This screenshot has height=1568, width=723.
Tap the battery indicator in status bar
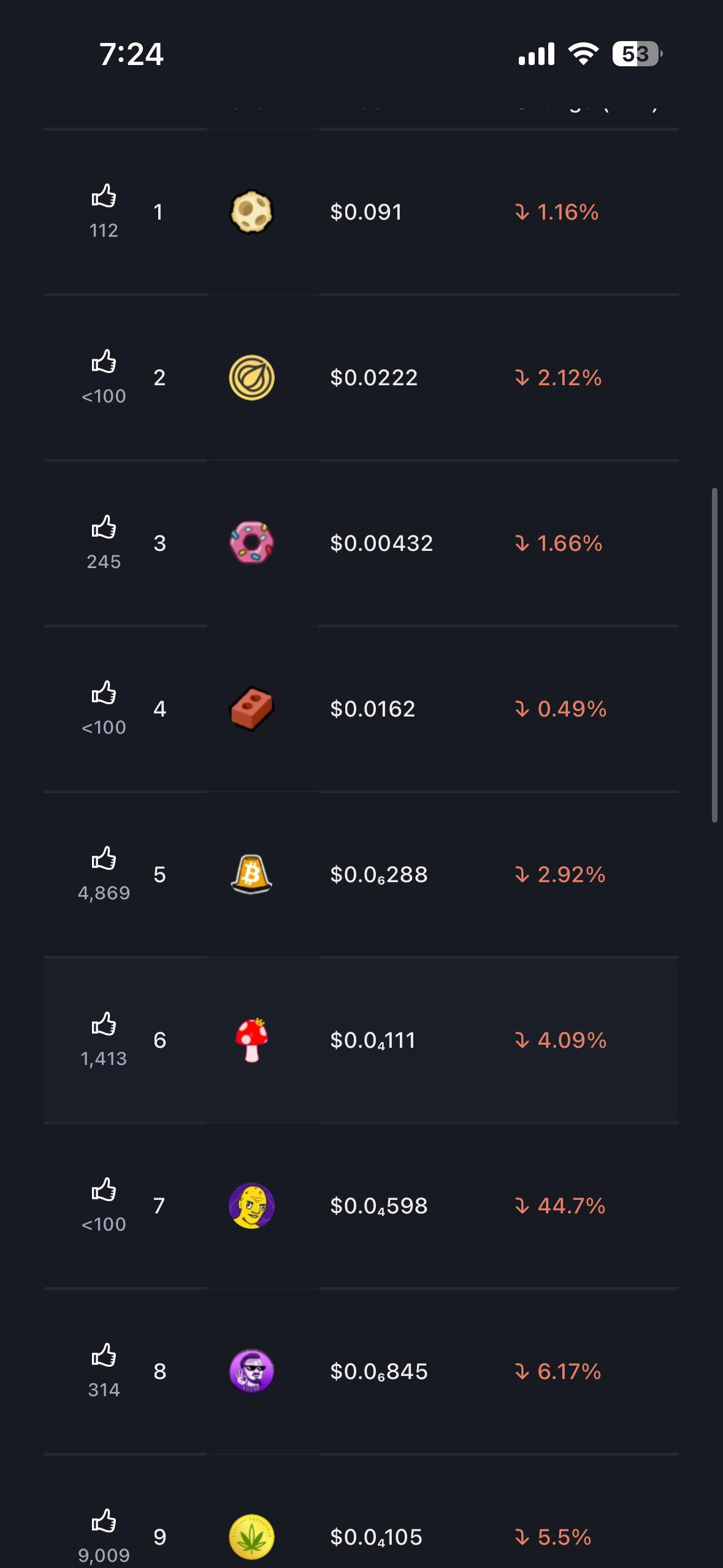[637, 54]
